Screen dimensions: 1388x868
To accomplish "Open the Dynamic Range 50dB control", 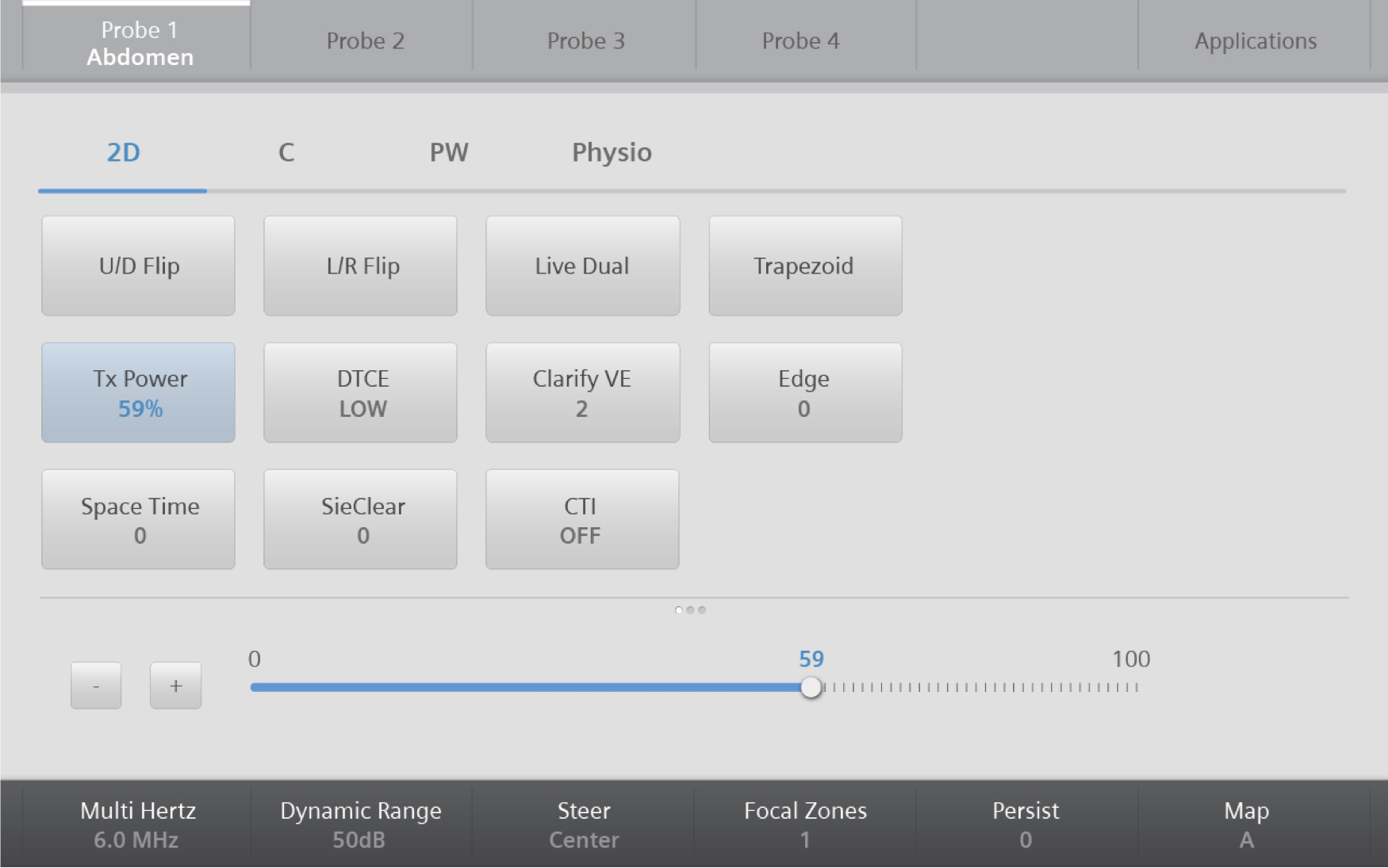I will (360, 824).
